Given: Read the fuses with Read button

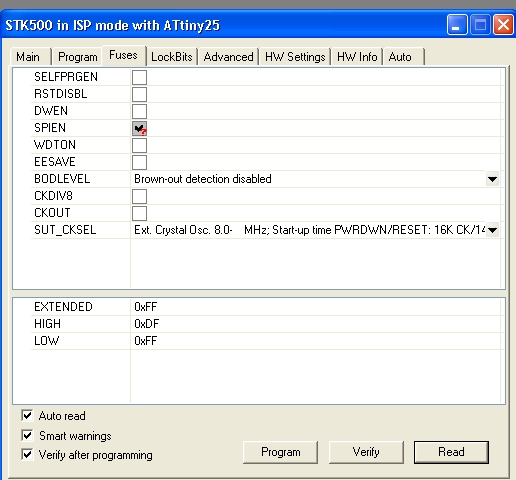Looking at the screenshot, I should click(451, 452).
